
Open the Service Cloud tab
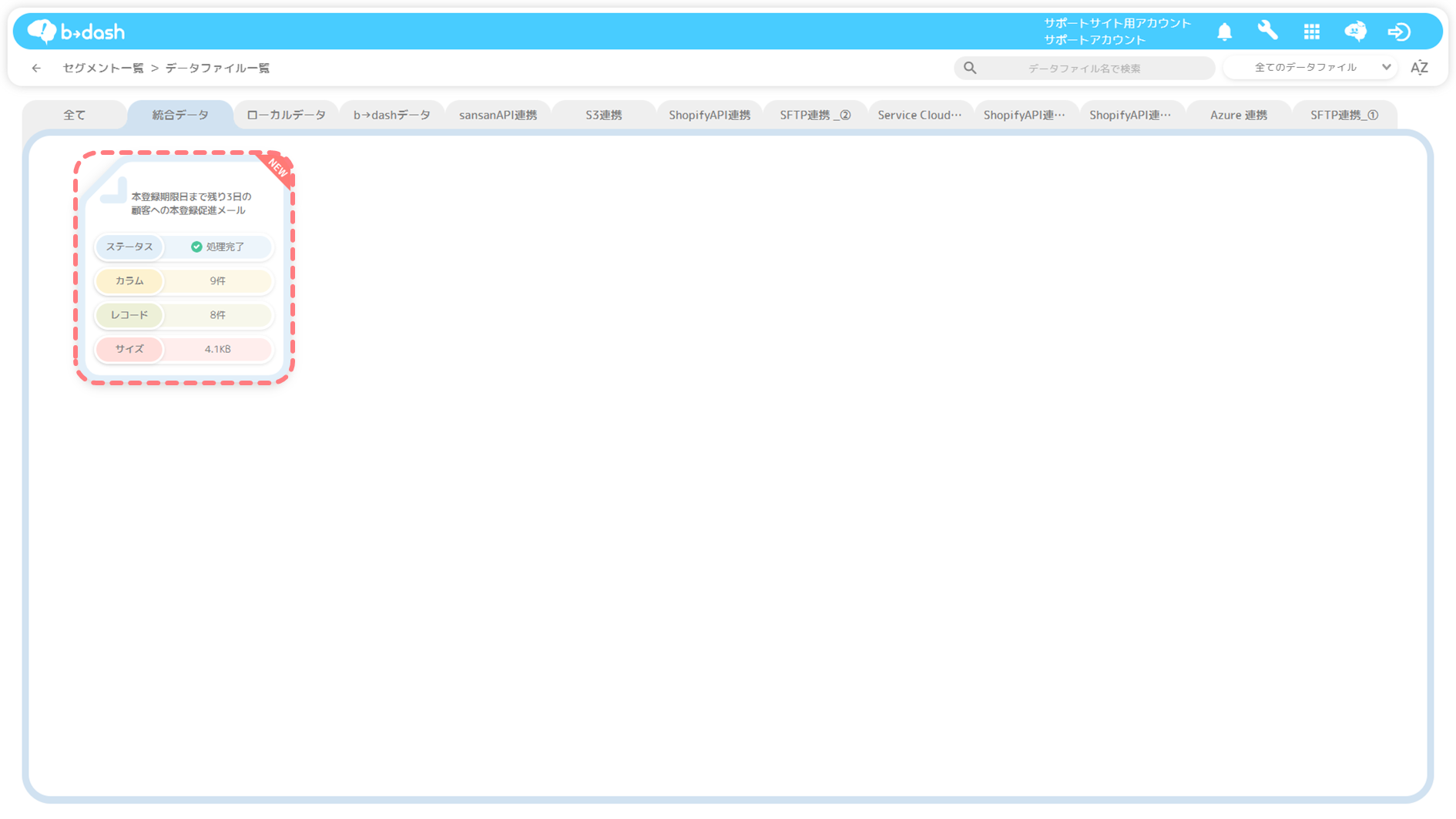pyautogui.click(x=921, y=115)
